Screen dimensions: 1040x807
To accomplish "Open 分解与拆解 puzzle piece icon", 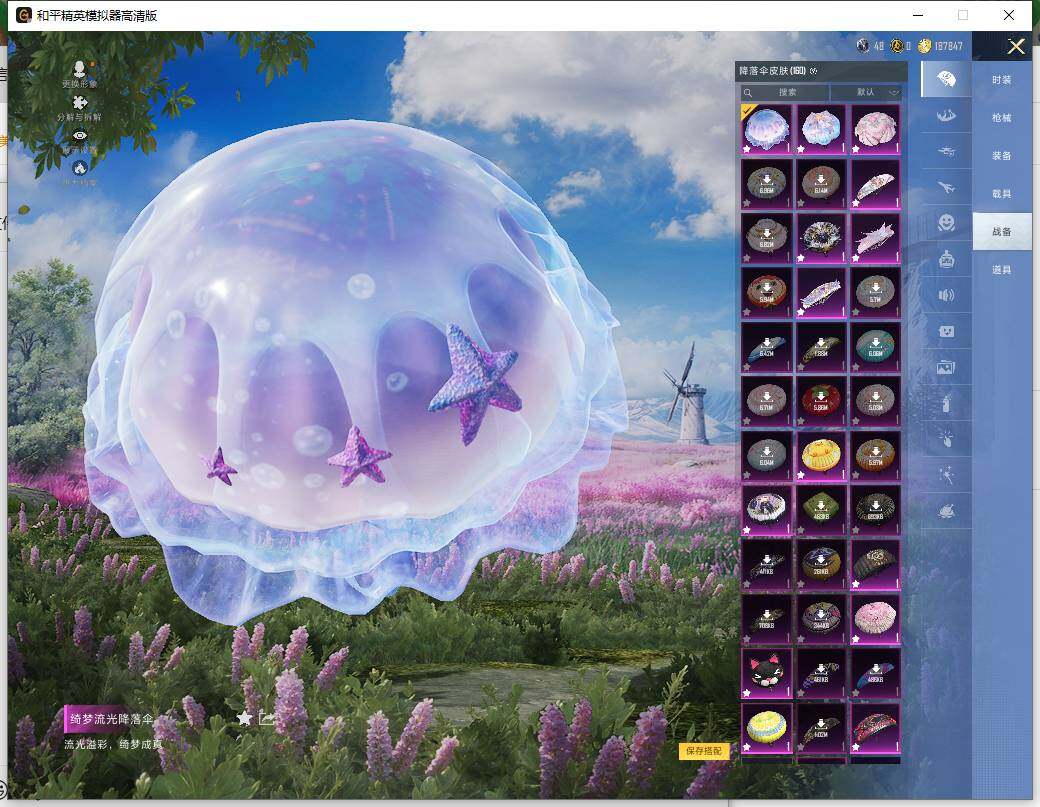I will point(80,102).
